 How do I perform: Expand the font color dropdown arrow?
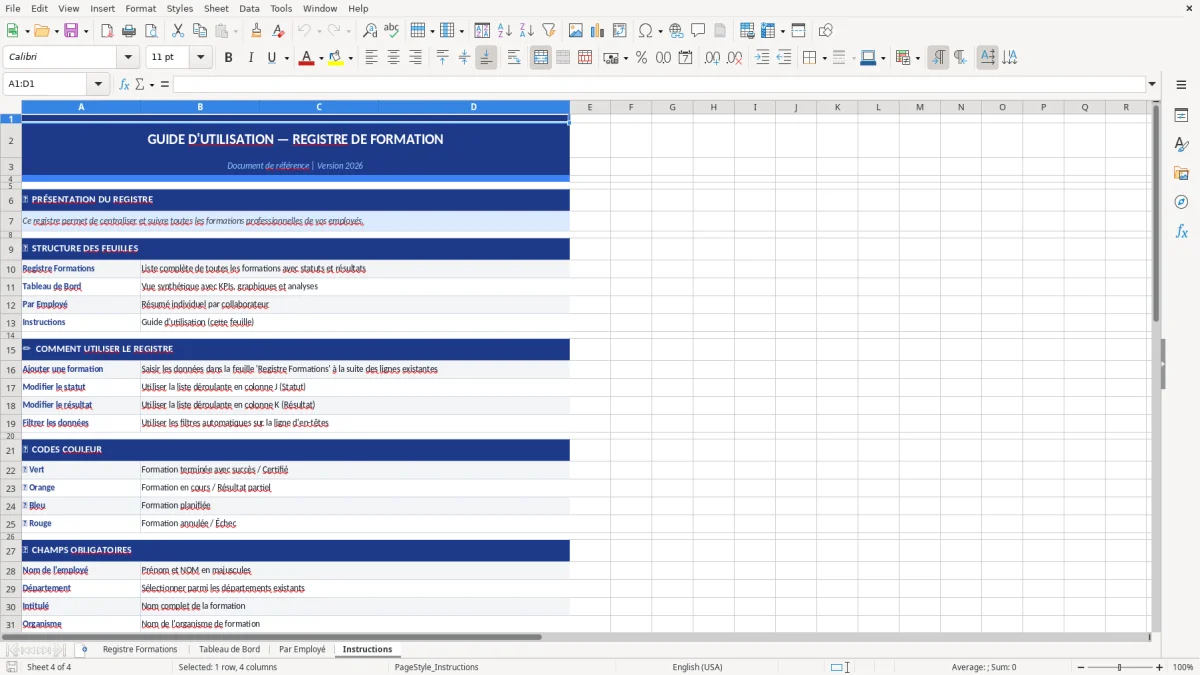(320, 57)
